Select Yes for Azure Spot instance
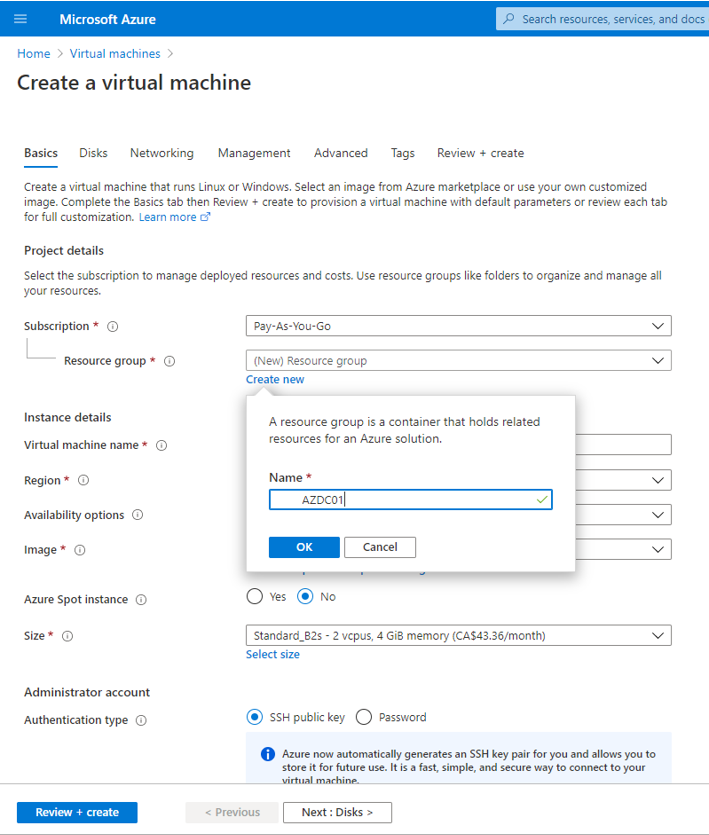Image resolution: width=709 pixels, height=835 pixels. click(255, 596)
